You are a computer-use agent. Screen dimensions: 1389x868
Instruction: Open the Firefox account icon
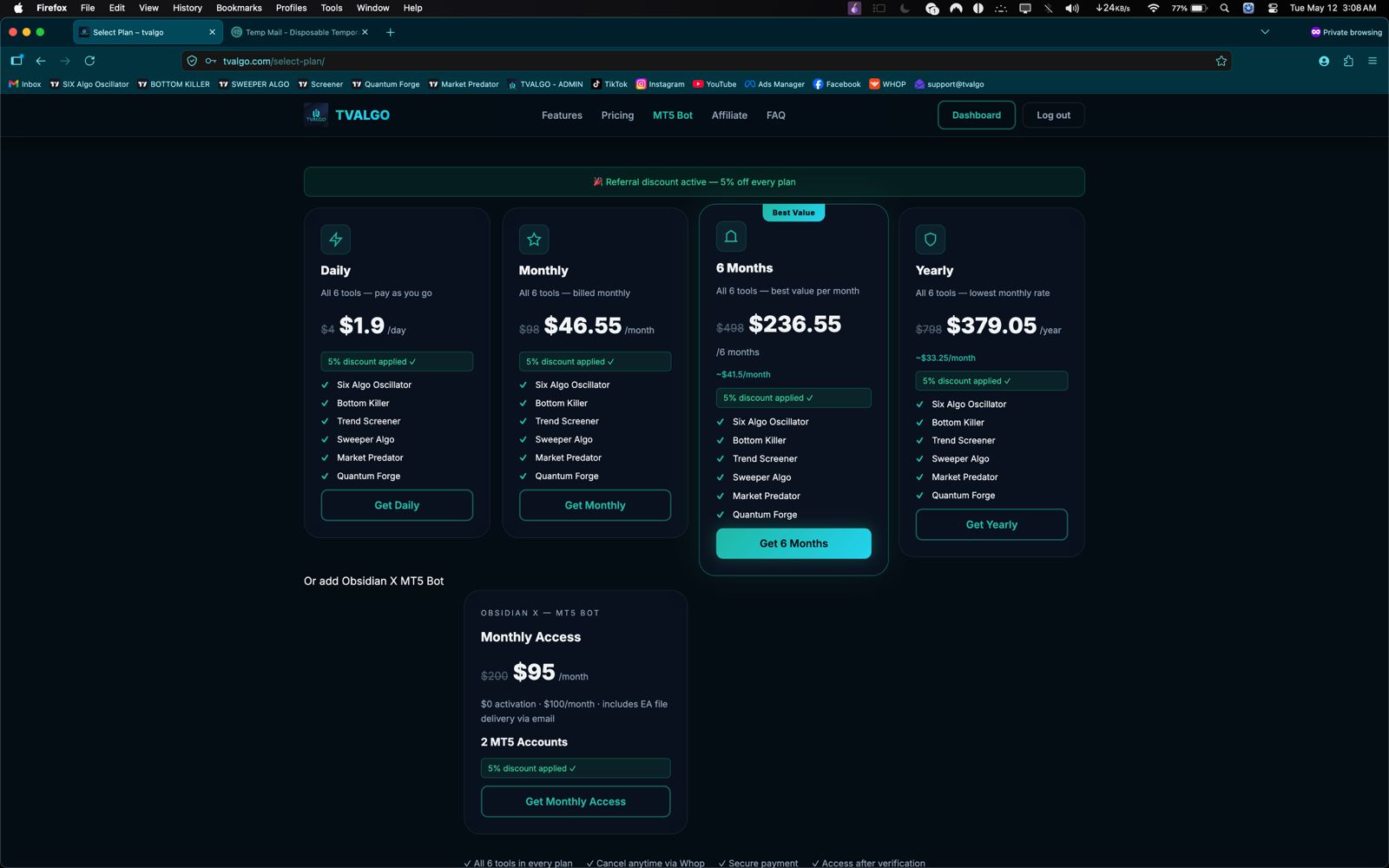tap(1324, 61)
